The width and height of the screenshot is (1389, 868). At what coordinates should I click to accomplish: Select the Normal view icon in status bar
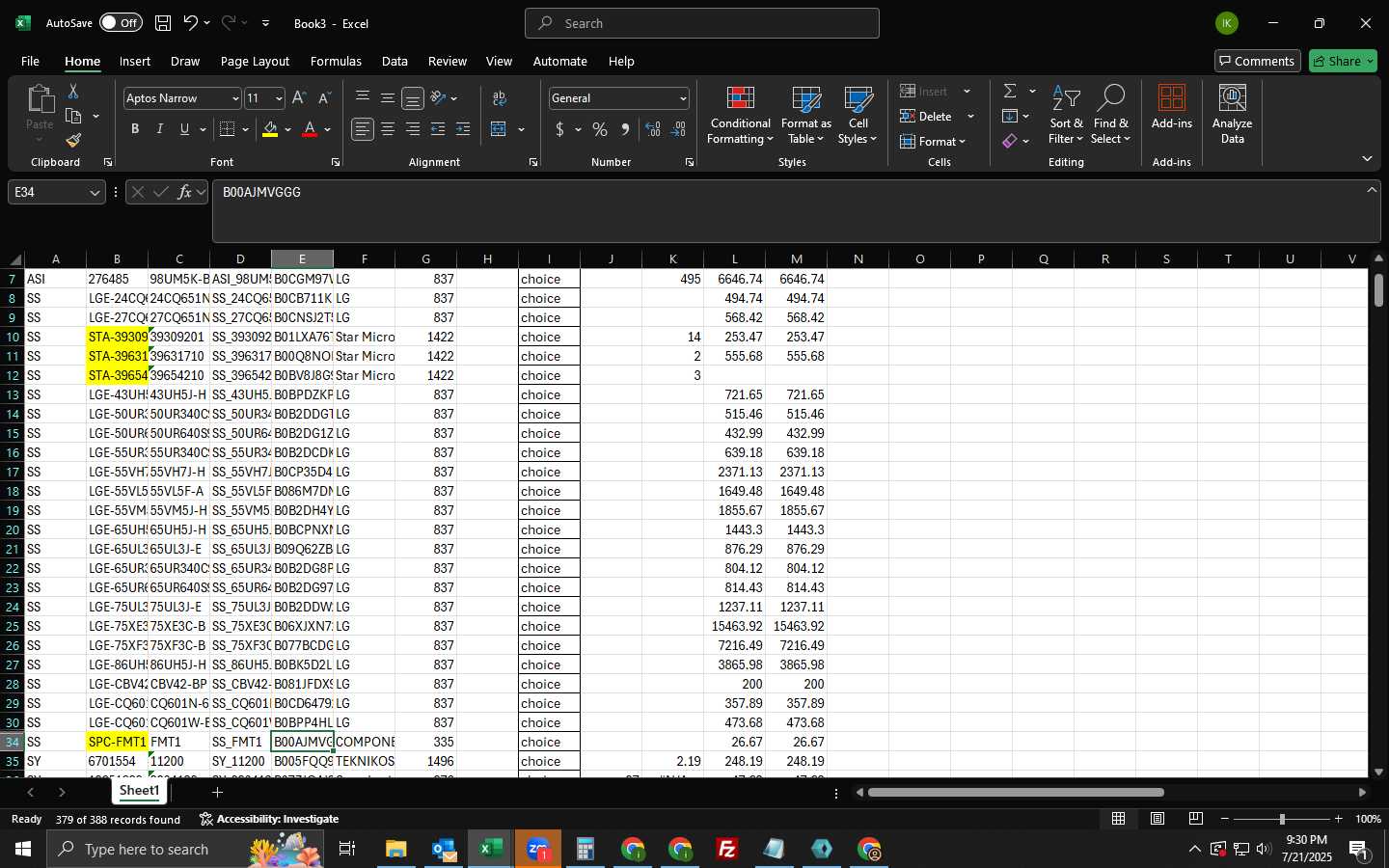1119,819
